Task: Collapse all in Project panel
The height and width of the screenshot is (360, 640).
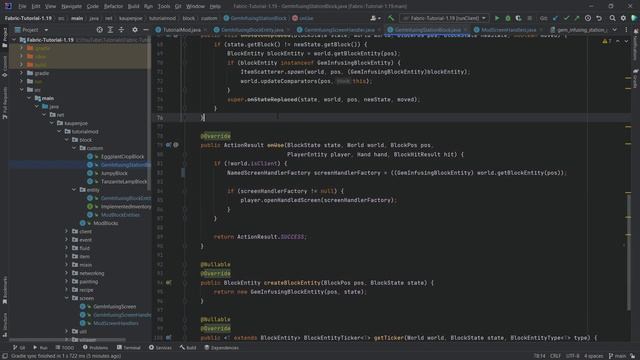Action: [x=121, y=30]
